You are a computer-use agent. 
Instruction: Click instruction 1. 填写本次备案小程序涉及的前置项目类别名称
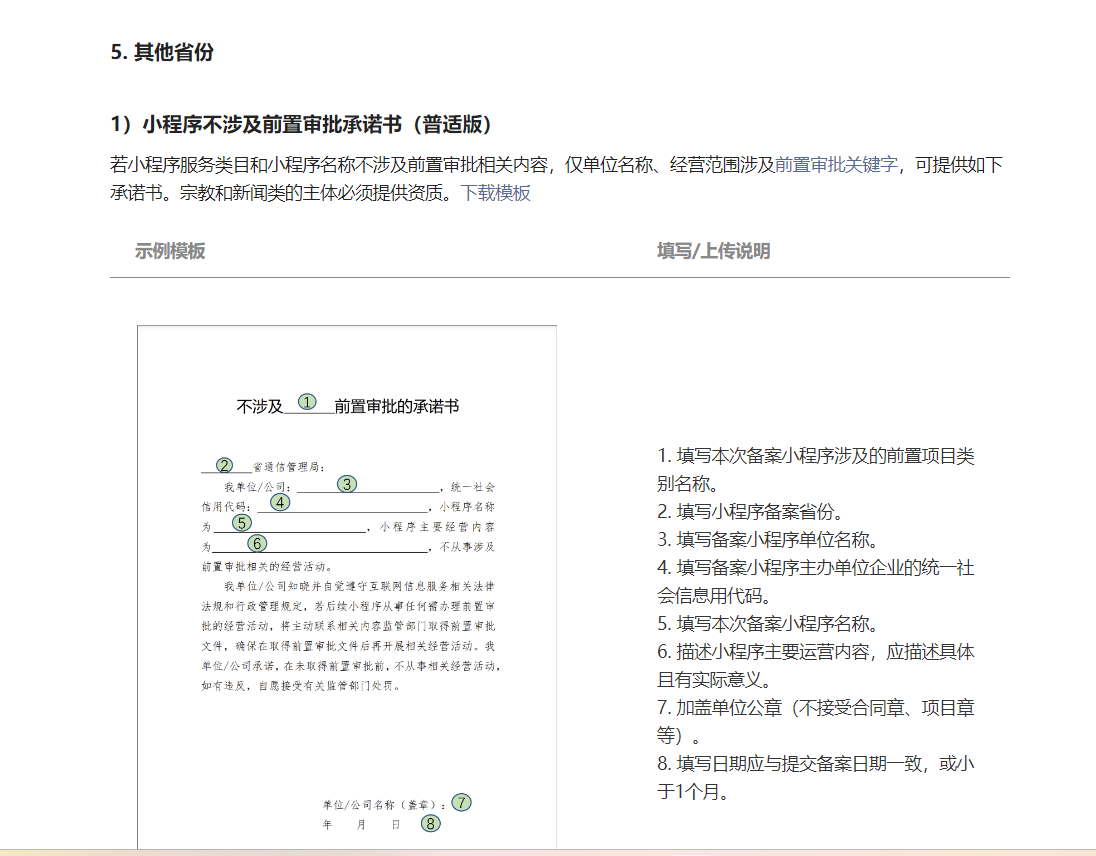816,470
